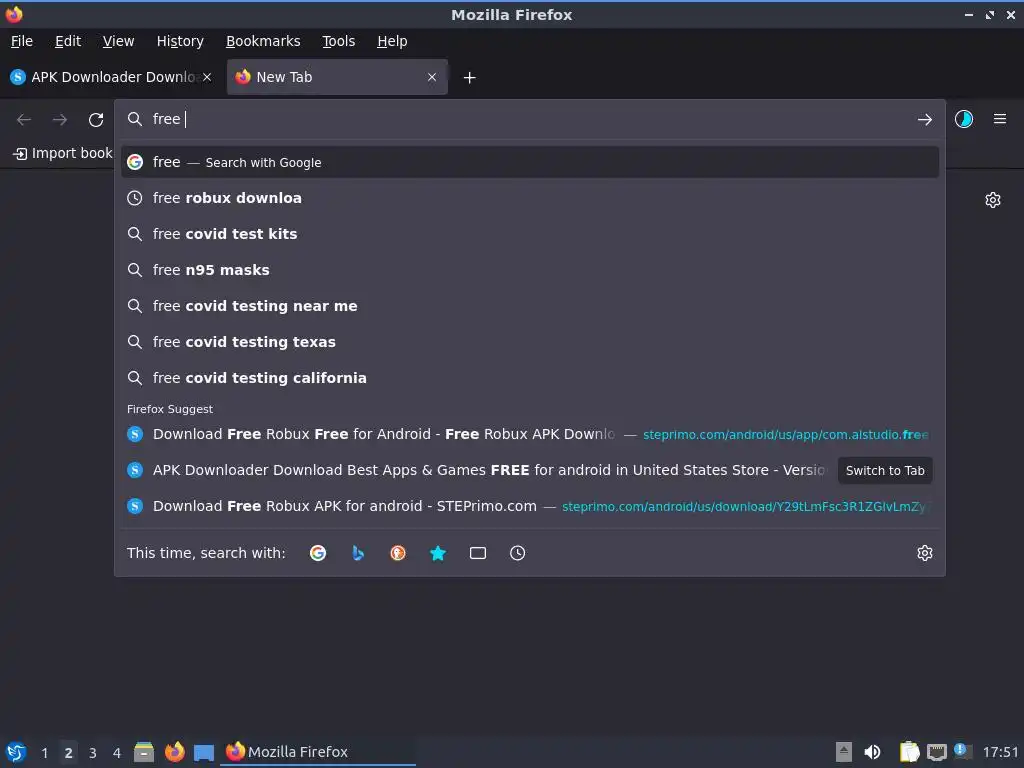Viewport: 1024px width, 768px height.
Task: Switch to workspace 1
Action: click(44, 753)
